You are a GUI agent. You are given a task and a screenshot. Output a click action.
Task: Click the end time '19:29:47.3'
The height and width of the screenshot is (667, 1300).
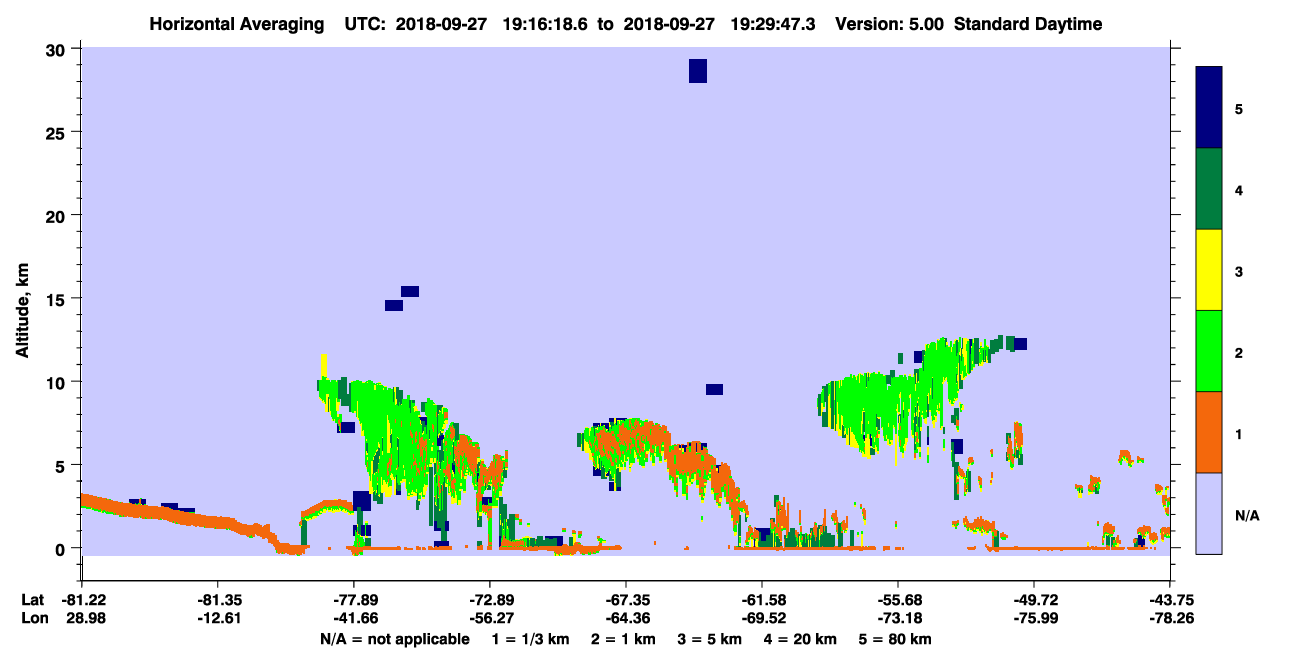[x=773, y=24]
